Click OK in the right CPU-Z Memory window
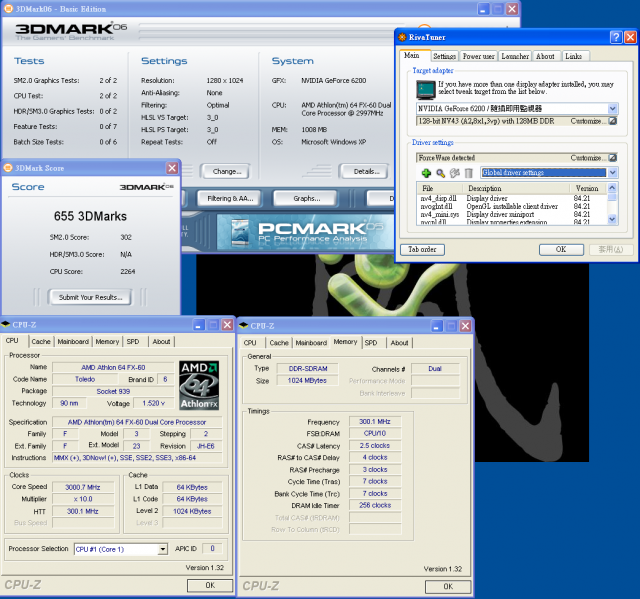This screenshot has height=599, width=640. pyautogui.click(x=448, y=586)
